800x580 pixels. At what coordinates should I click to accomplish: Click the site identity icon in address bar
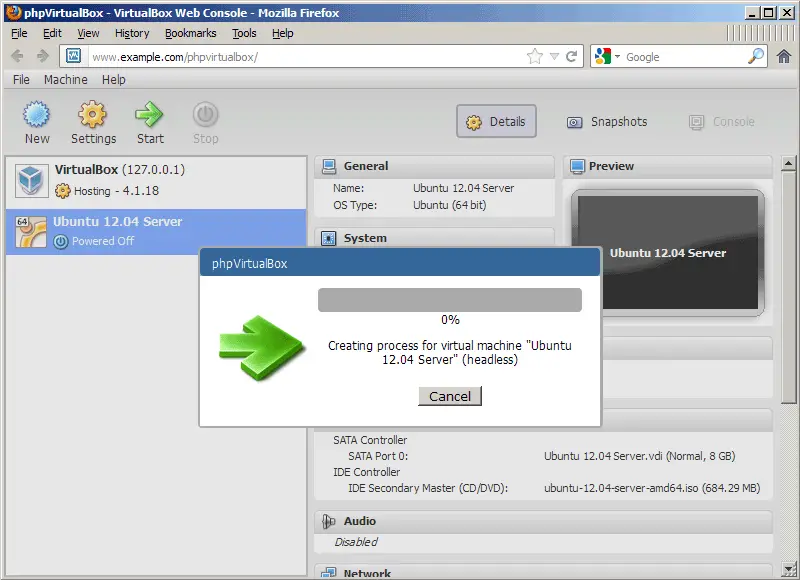(x=73, y=56)
